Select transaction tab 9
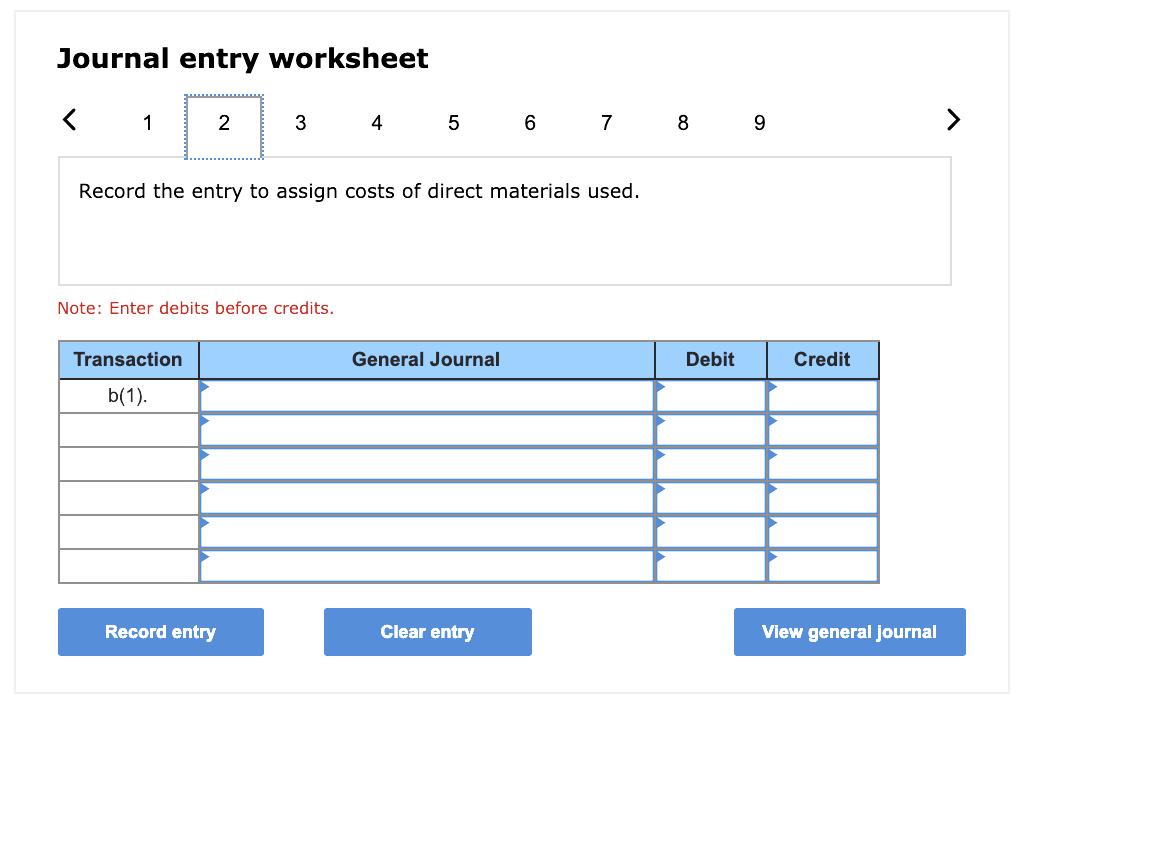 [759, 122]
